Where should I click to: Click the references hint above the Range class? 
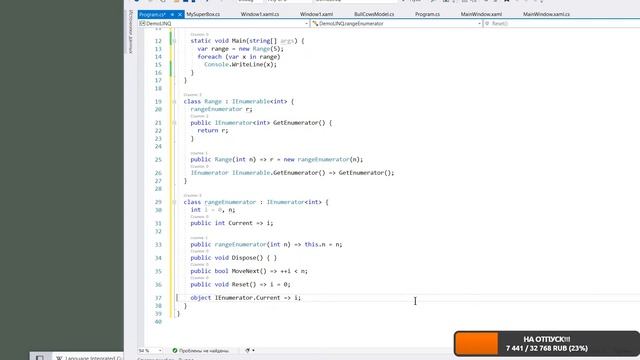[x=192, y=95]
